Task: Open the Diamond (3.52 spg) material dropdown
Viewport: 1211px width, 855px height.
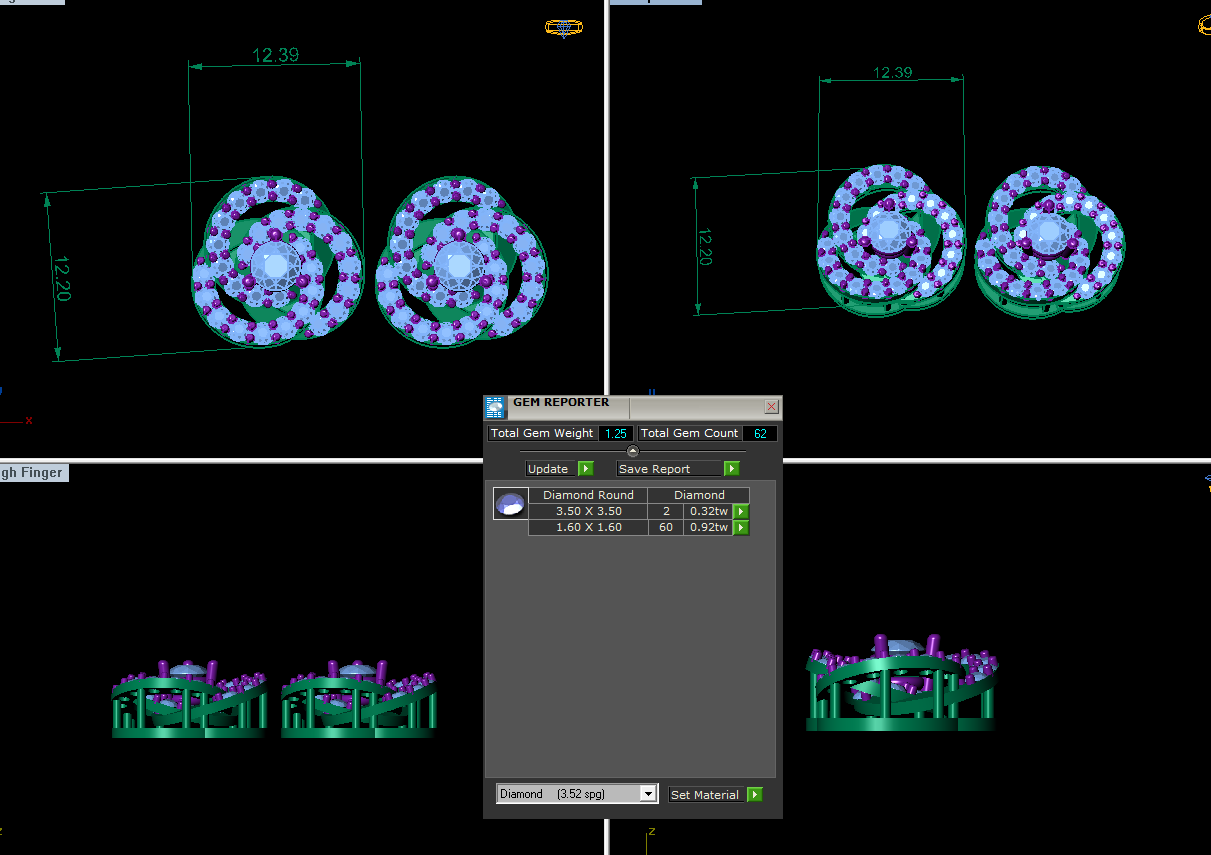Action: tap(577, 794)
